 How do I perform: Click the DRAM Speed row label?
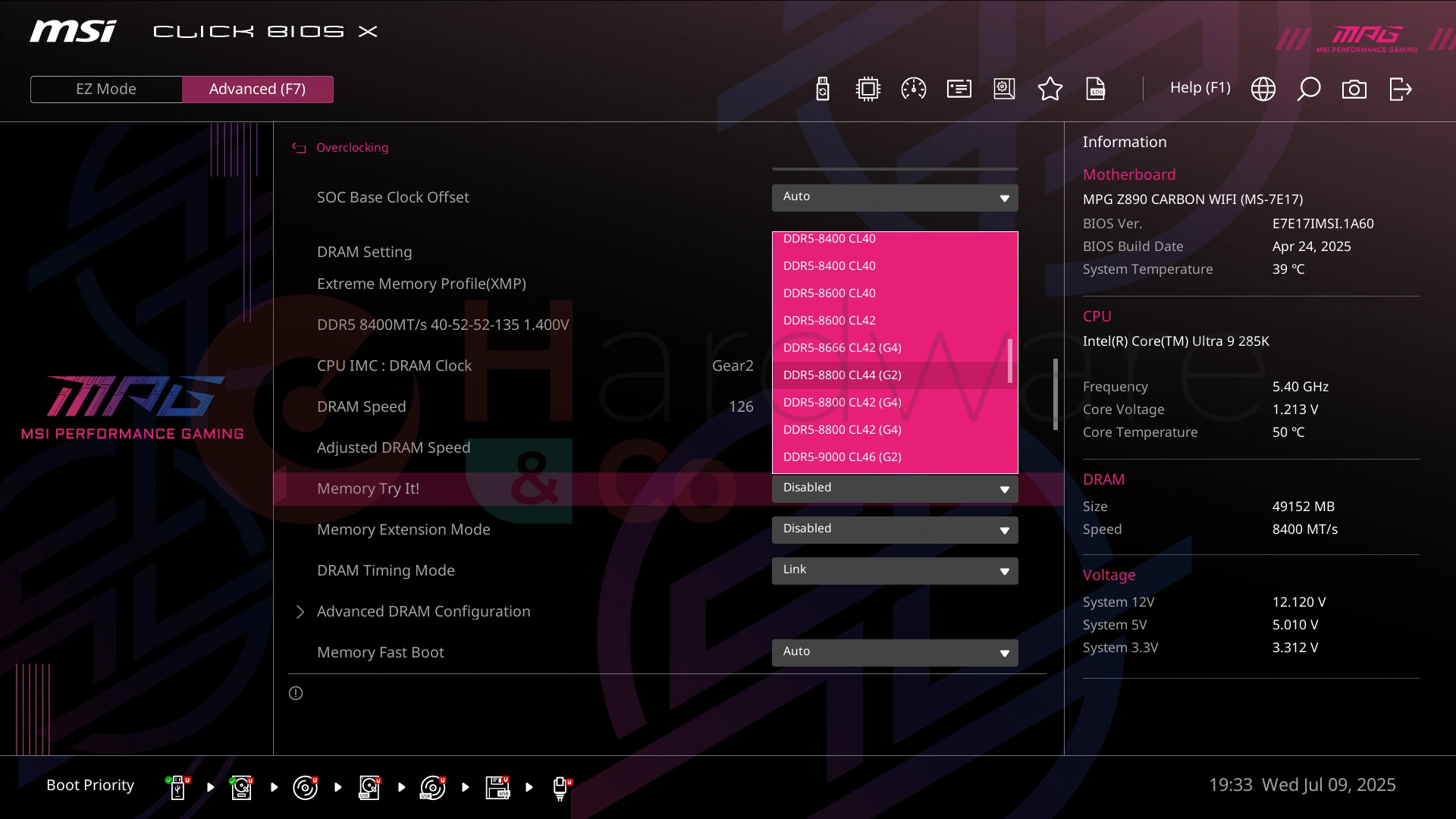pos(361,407)
